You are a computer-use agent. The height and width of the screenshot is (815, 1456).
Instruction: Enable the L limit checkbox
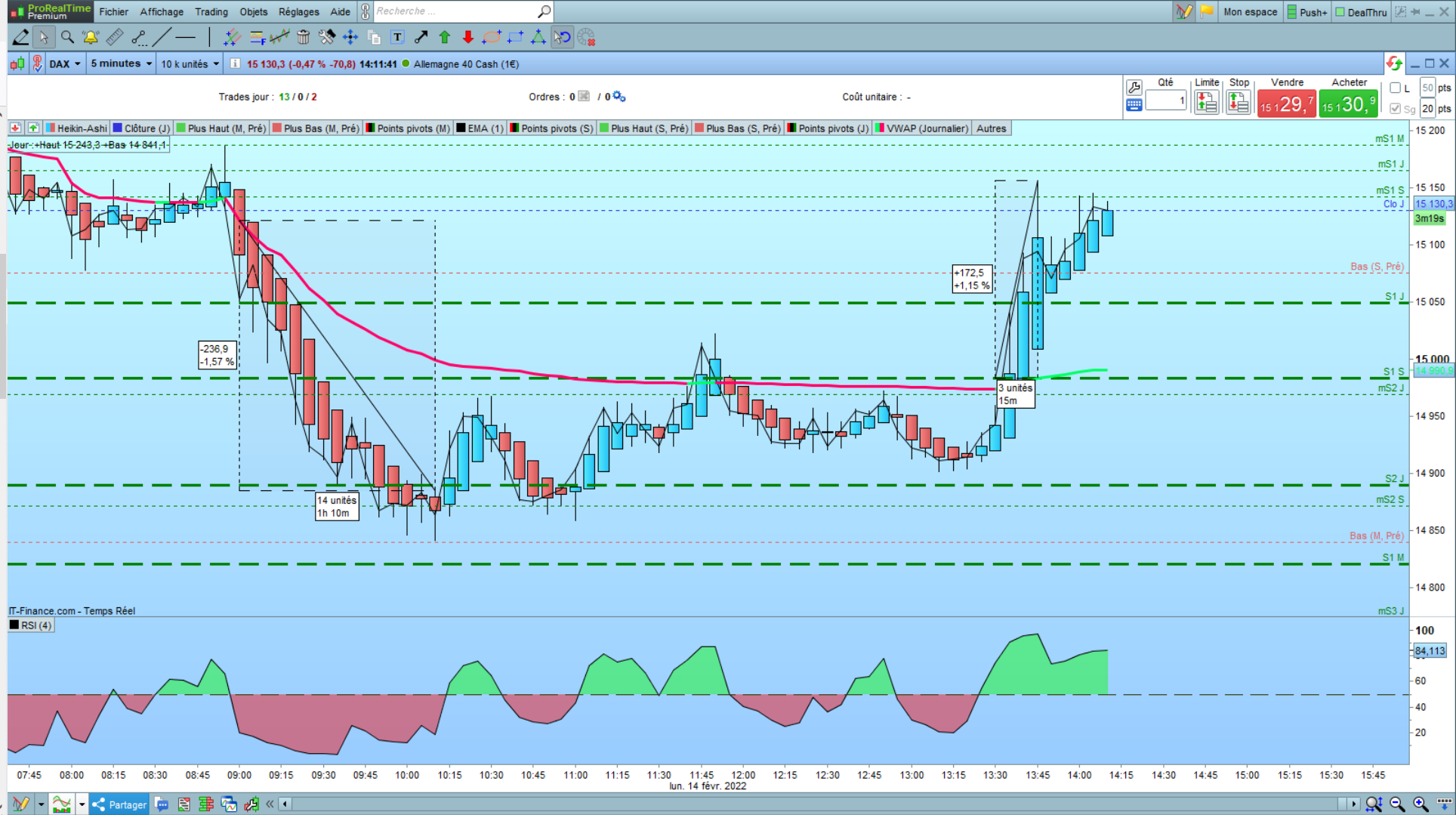point(1396,88)
